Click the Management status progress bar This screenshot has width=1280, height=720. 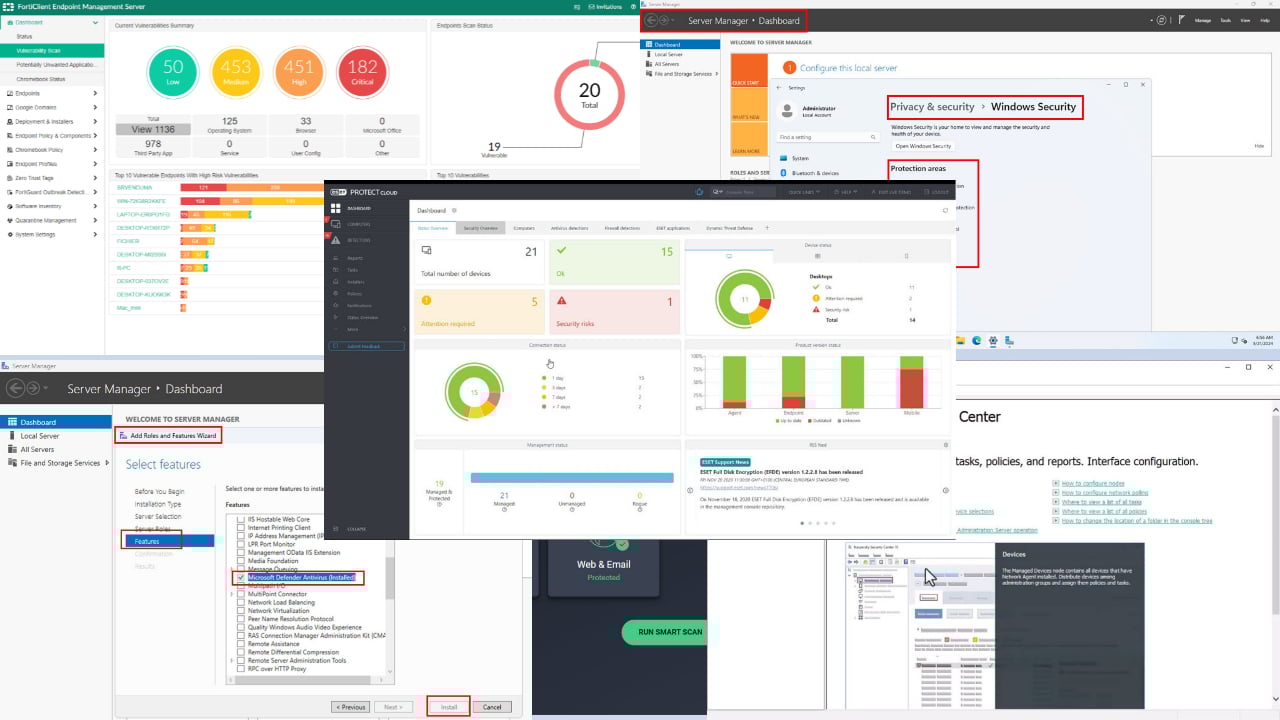click(570, 477)
